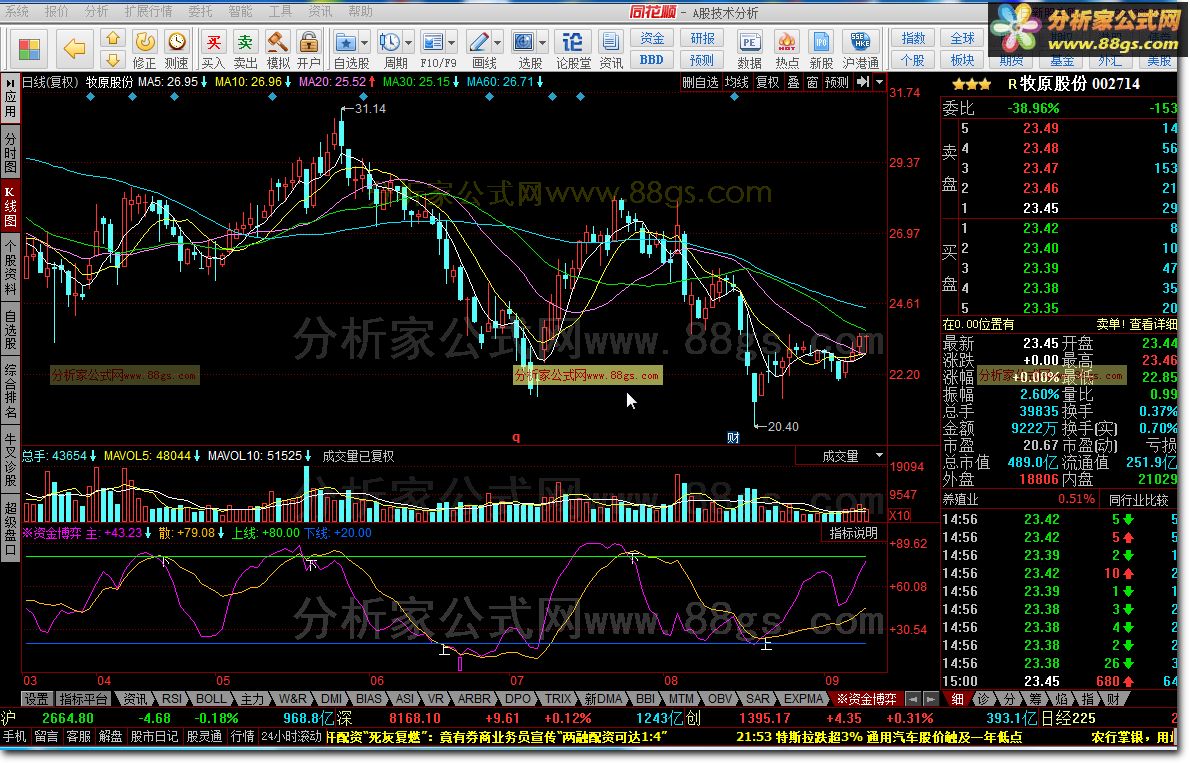Open 自选股 star folder icon
Viewport: 1190px width, 763px height.
click(x=345, y=42)
